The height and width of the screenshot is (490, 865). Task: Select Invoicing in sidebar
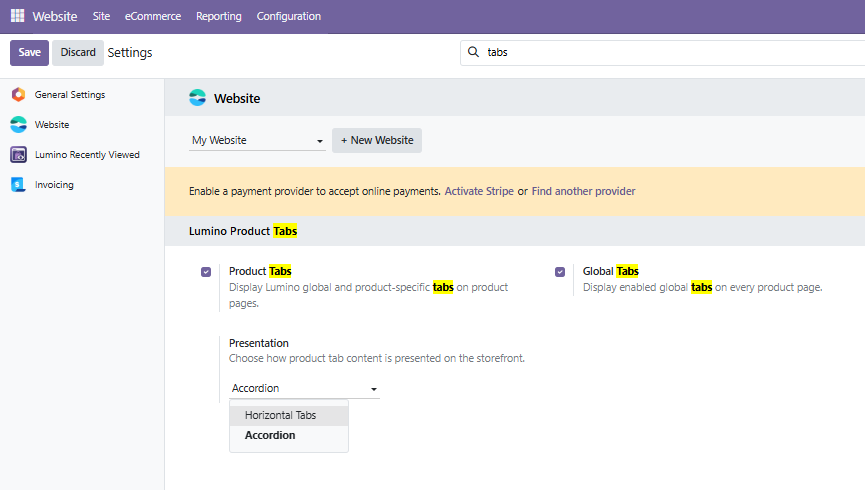(54, 185)
